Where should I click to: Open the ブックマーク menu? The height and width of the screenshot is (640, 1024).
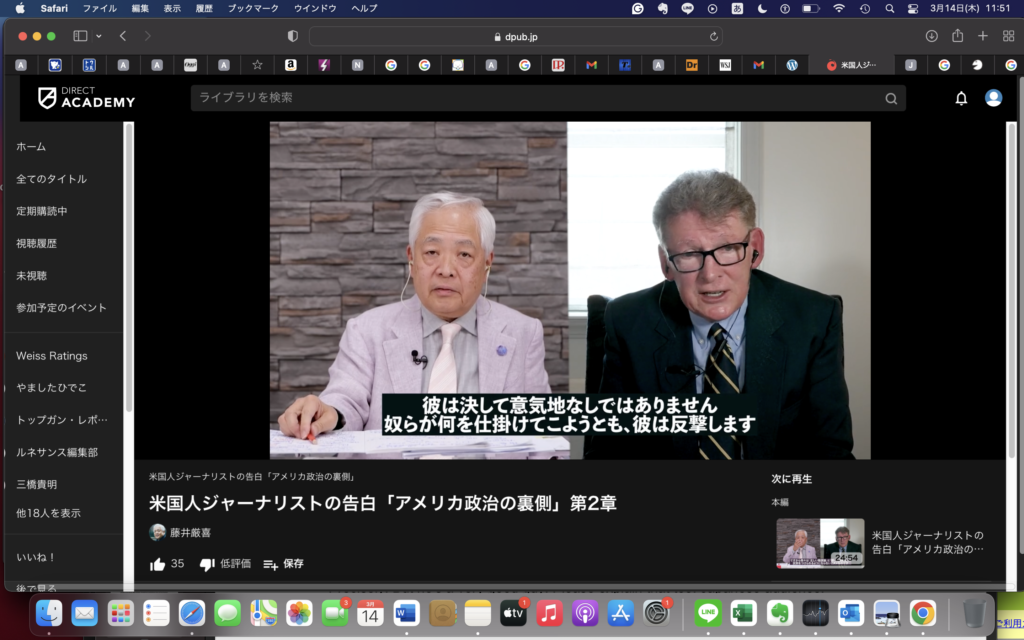tap(253, 8)
